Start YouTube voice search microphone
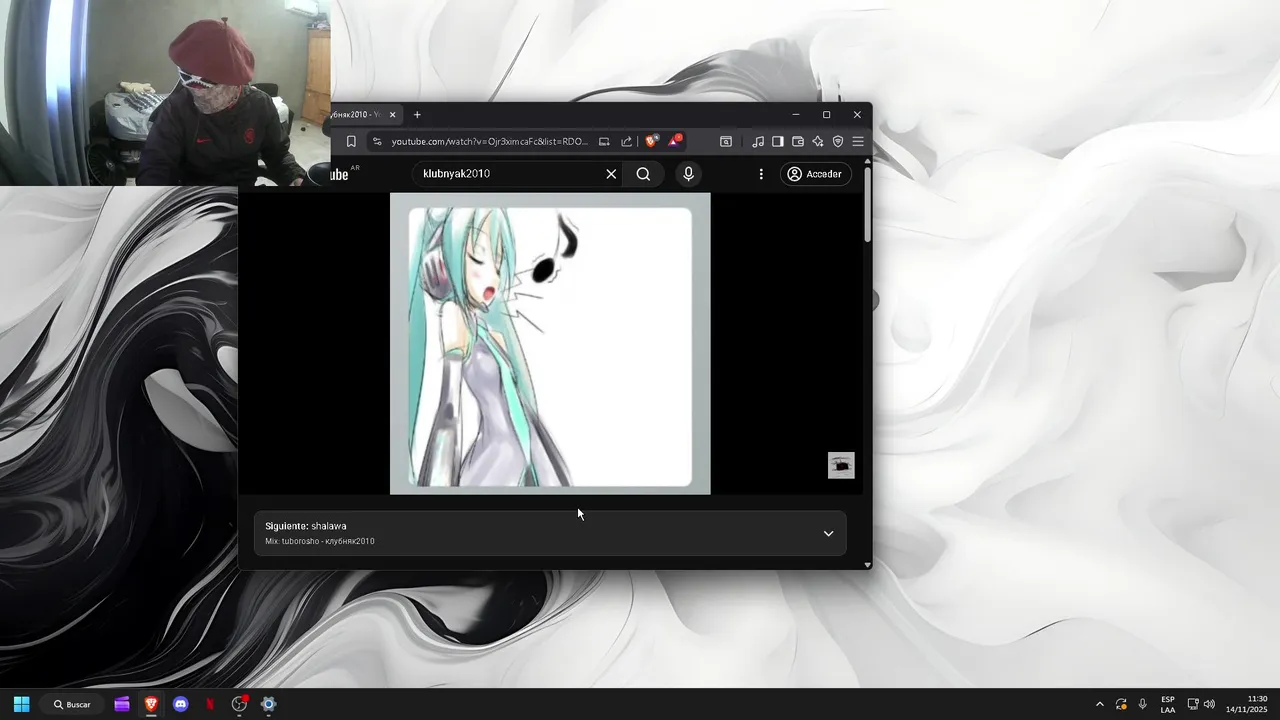 point(688,174)
